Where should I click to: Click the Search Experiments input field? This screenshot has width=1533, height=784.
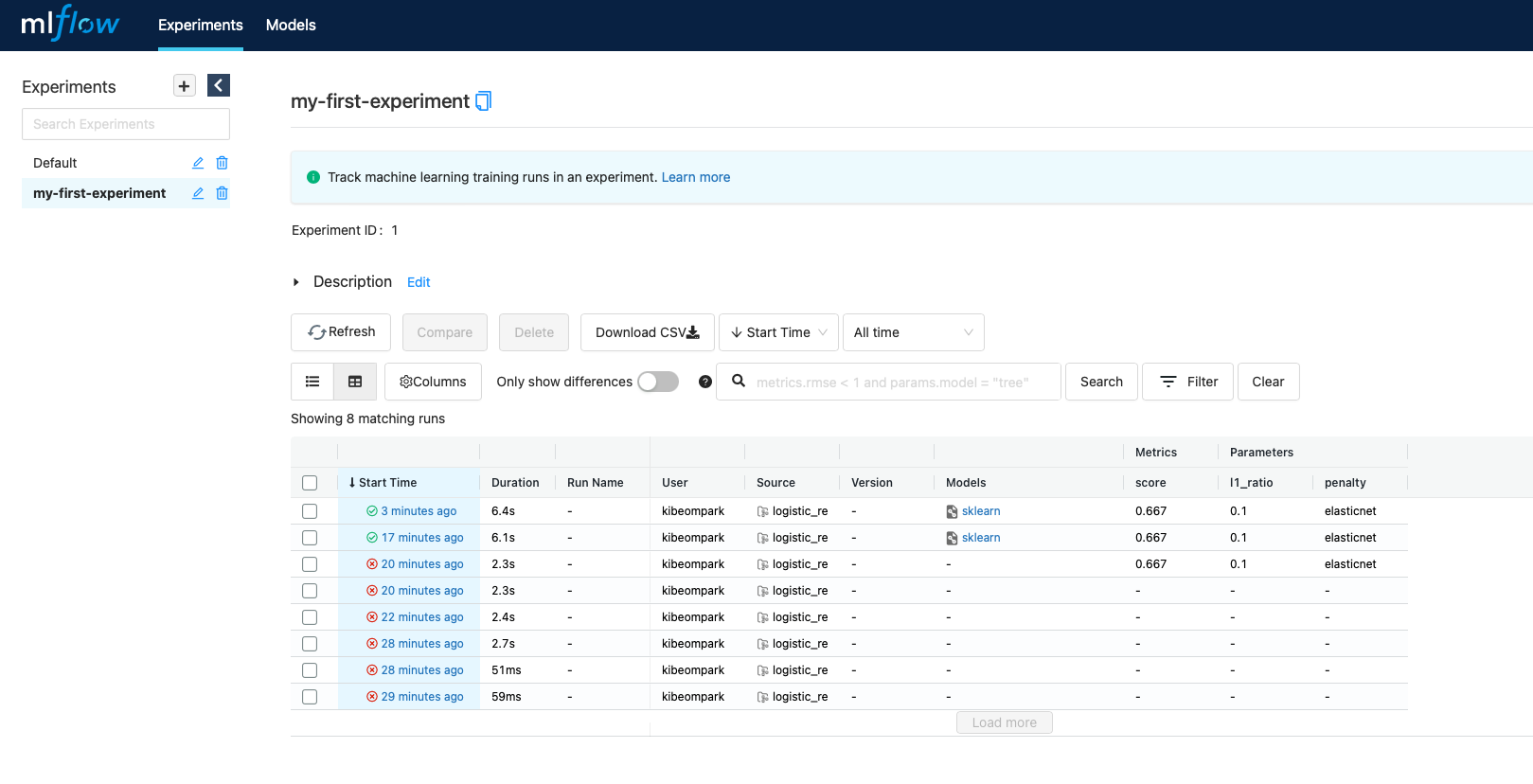[126, 124]
